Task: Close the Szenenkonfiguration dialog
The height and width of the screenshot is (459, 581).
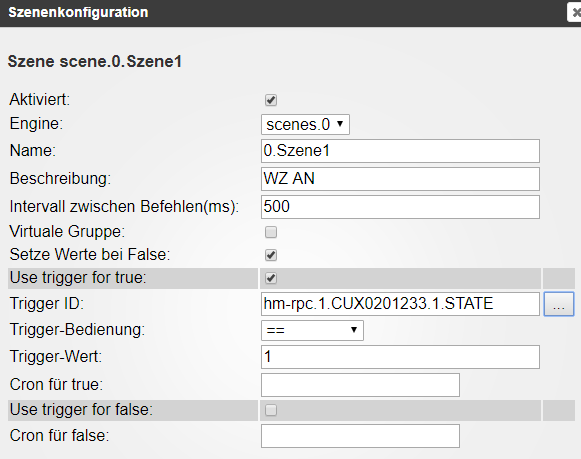Action: coord(575,13)
